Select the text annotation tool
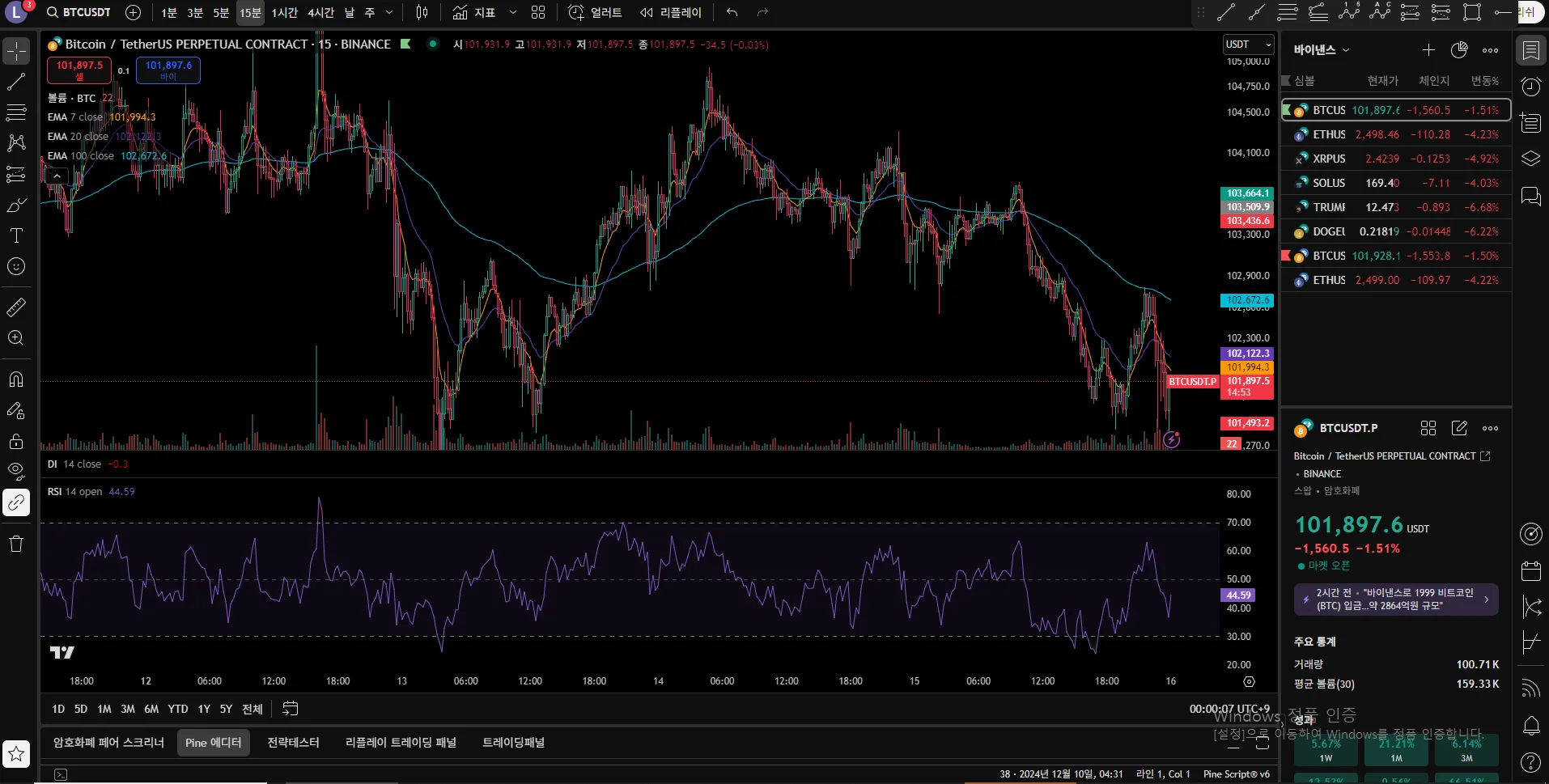1549x784 pixels. pyautogui.click(x=16, y=236)
